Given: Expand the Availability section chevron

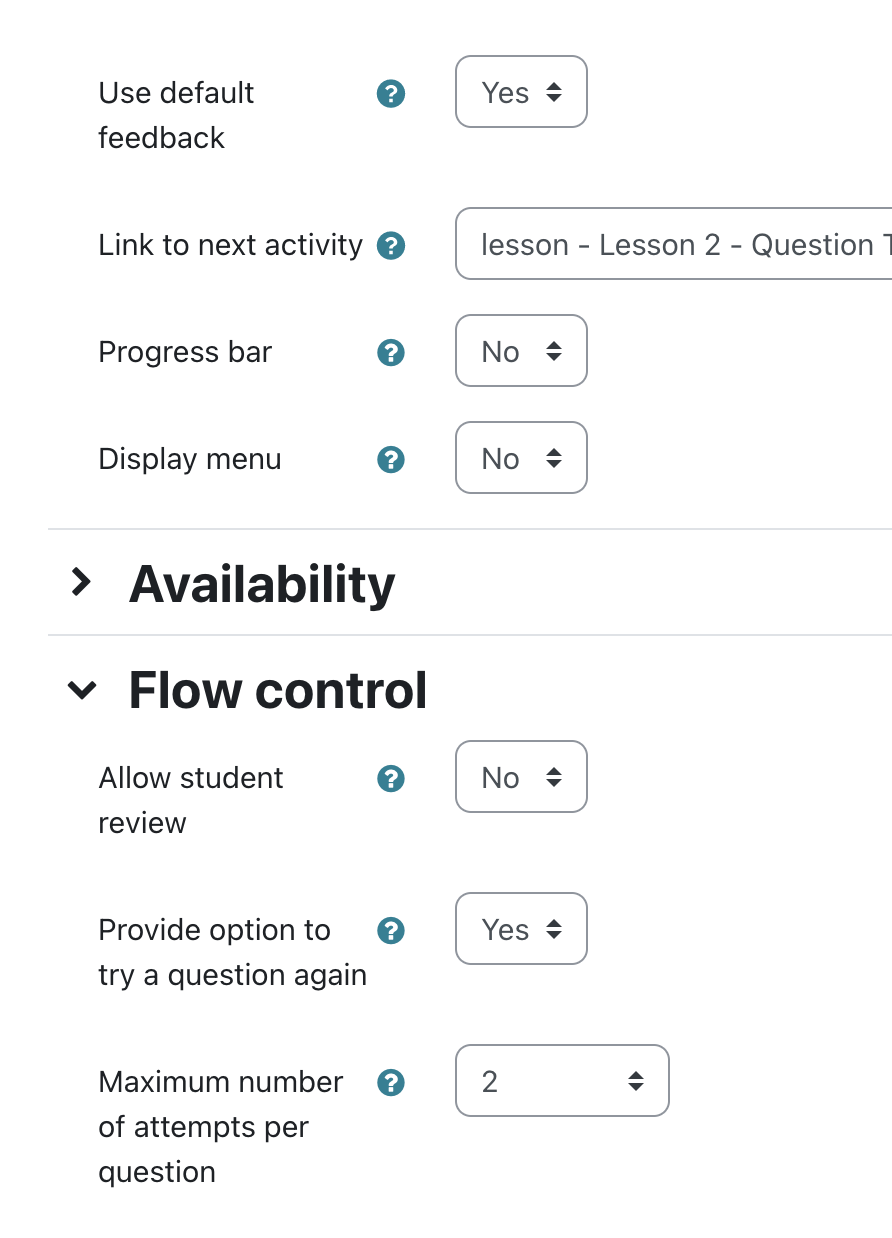Looking at the screenshot, I should [x=82, y=582].
